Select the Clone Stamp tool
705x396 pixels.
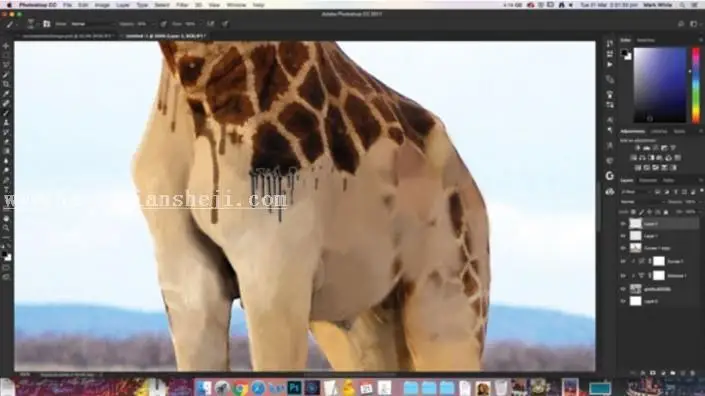click(6, 122)
